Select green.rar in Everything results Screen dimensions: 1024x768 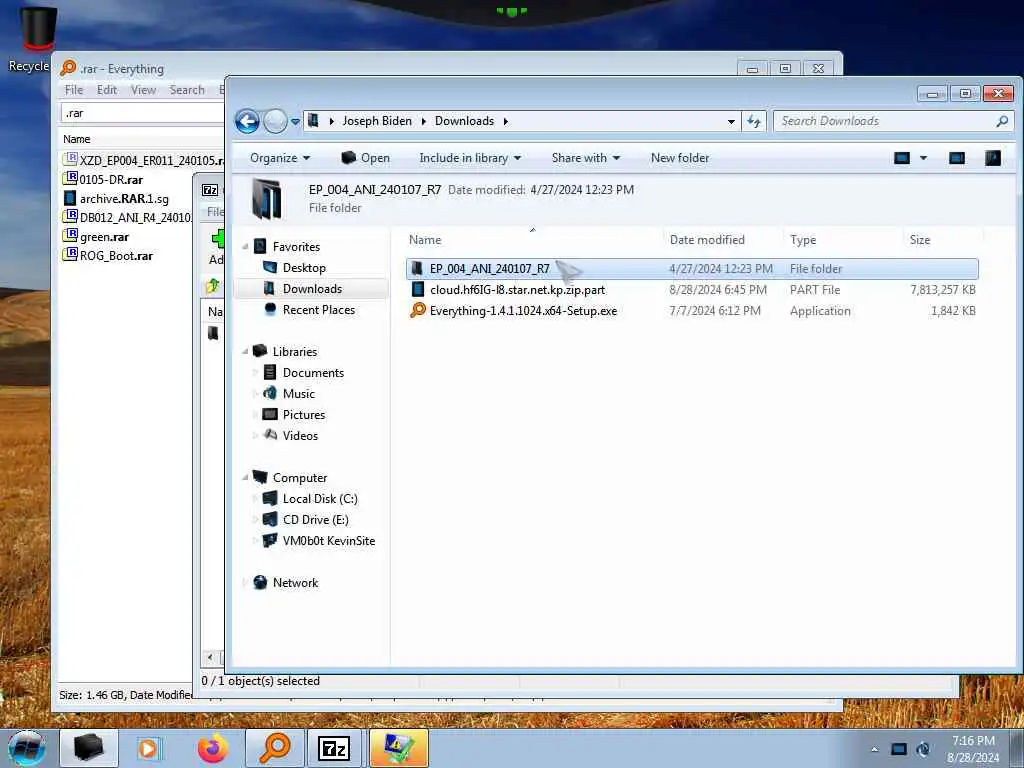[104, 237]
